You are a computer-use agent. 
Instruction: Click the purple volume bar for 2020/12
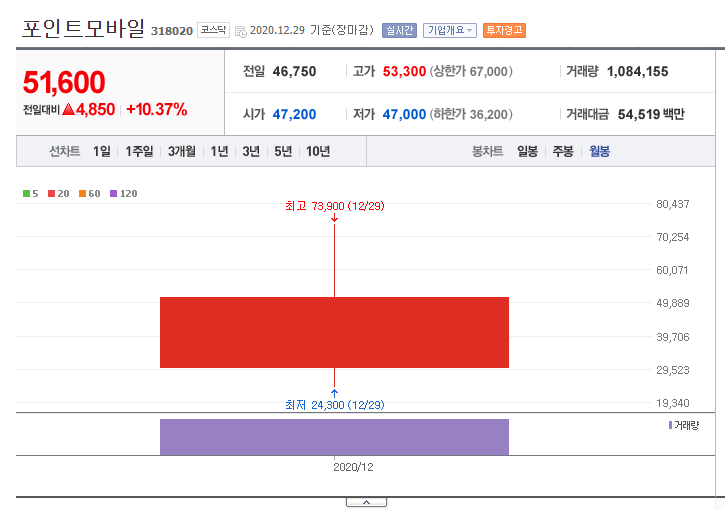coord(334,437)
